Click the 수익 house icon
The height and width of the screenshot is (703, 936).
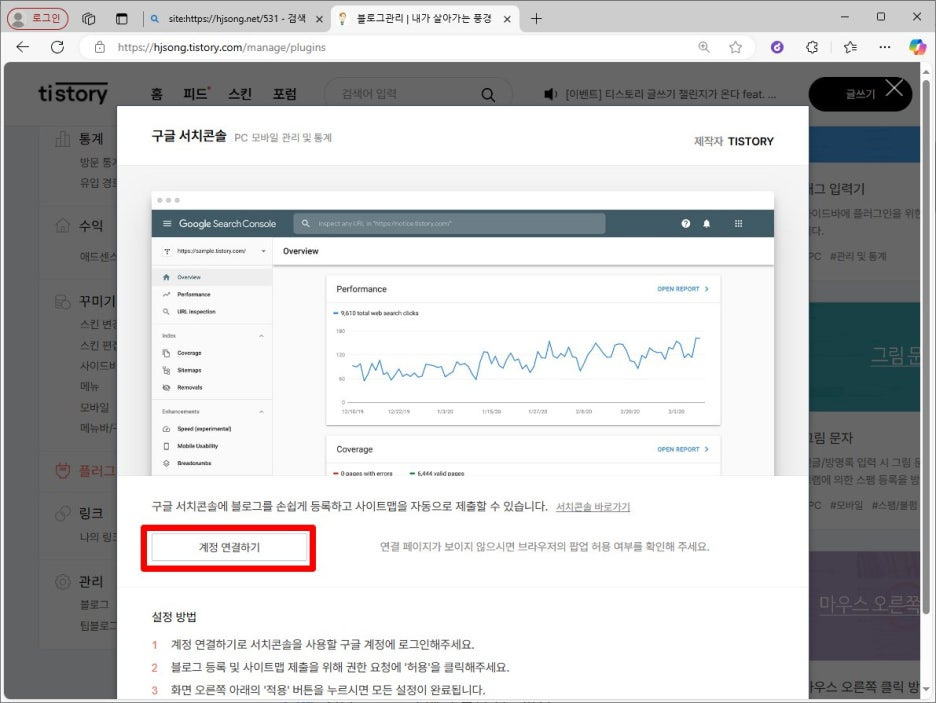pos(63,226)
